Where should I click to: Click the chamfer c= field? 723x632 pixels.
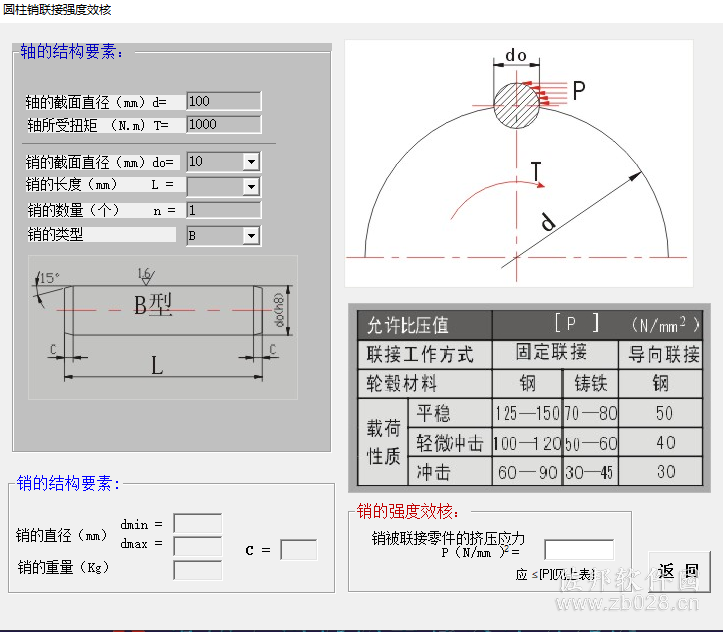tap(299, 550)
